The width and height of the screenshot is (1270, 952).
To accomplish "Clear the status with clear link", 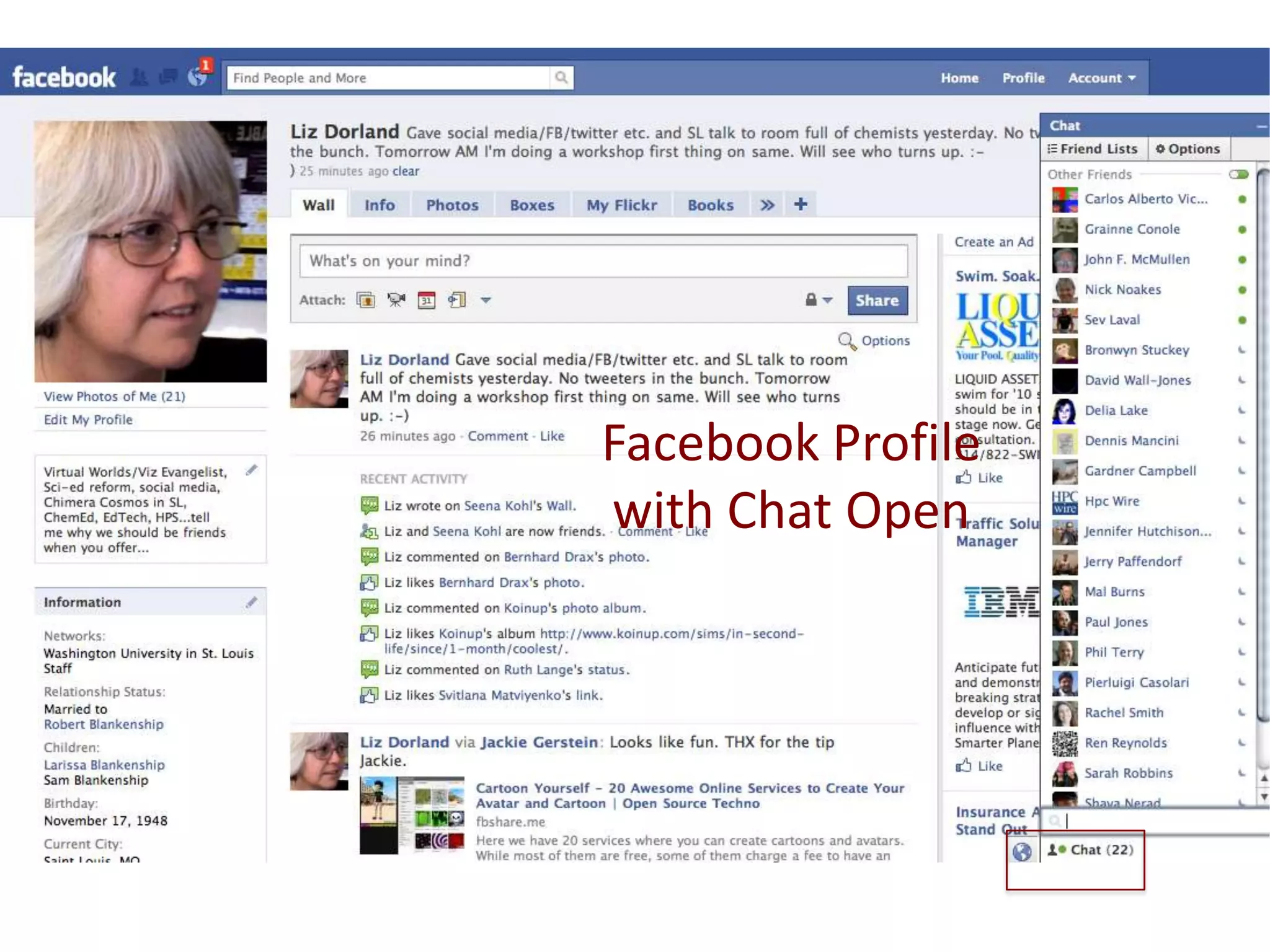I will click(406, 171).
